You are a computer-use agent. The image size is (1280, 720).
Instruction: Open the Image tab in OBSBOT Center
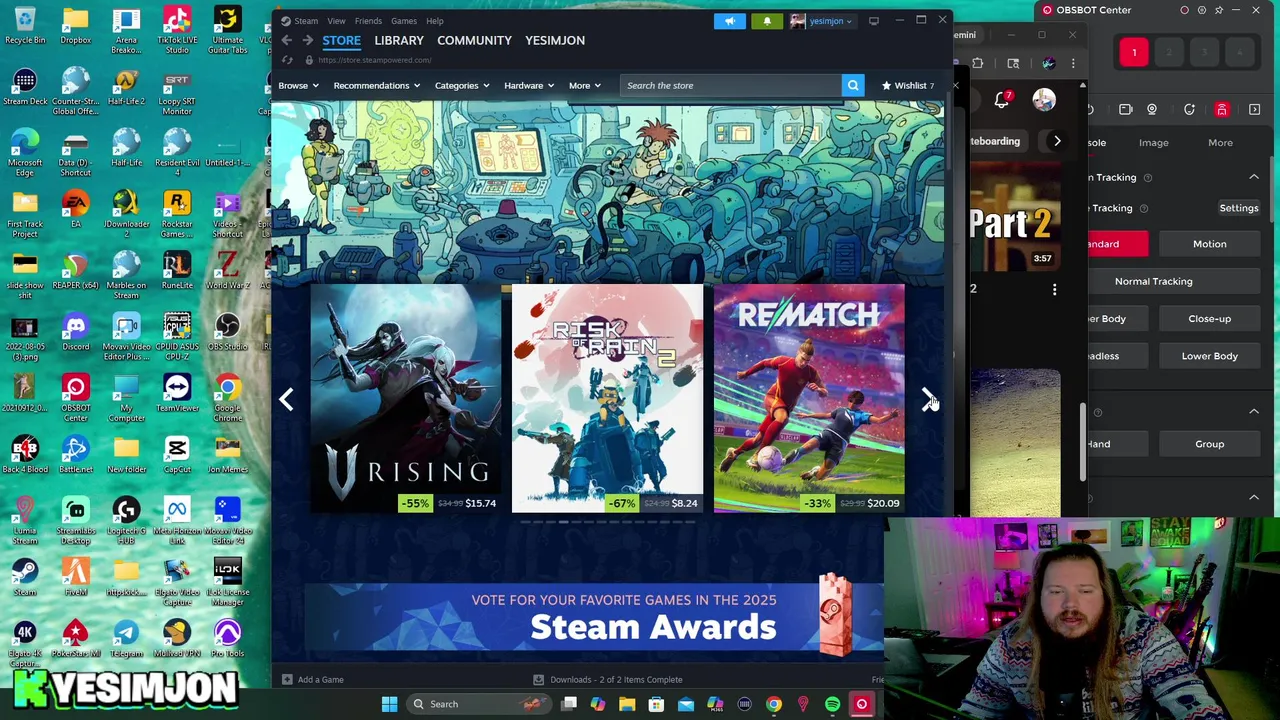(1153, 143)
